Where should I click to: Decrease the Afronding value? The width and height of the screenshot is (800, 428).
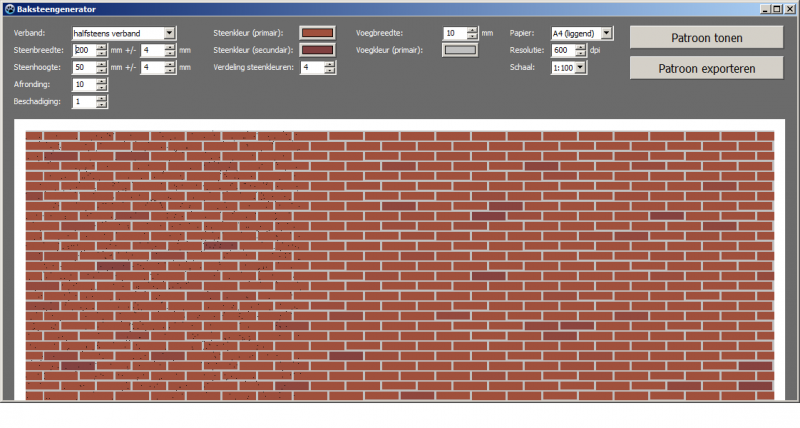tap(102, 87)
